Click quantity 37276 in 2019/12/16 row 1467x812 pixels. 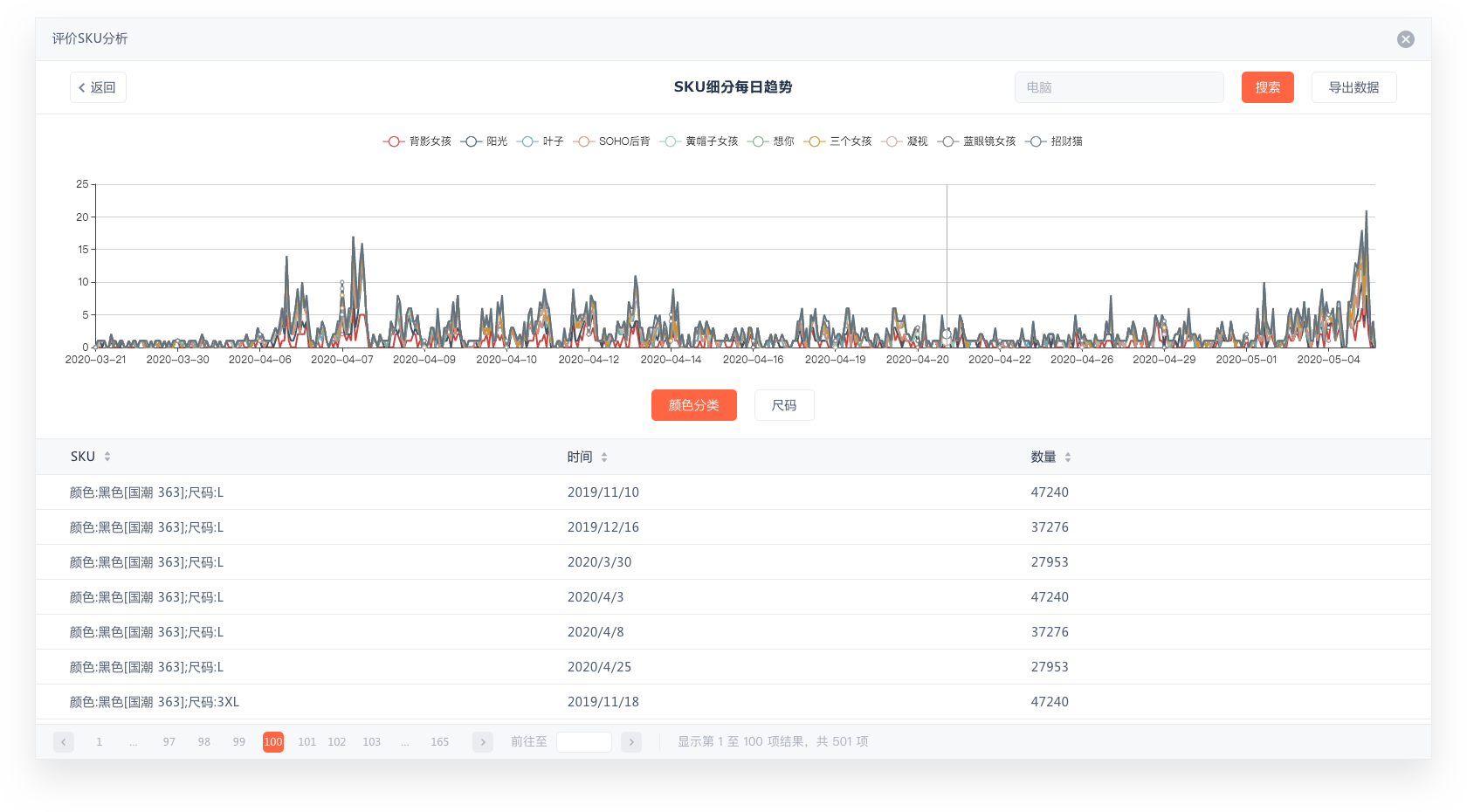tap(1050, 527)
